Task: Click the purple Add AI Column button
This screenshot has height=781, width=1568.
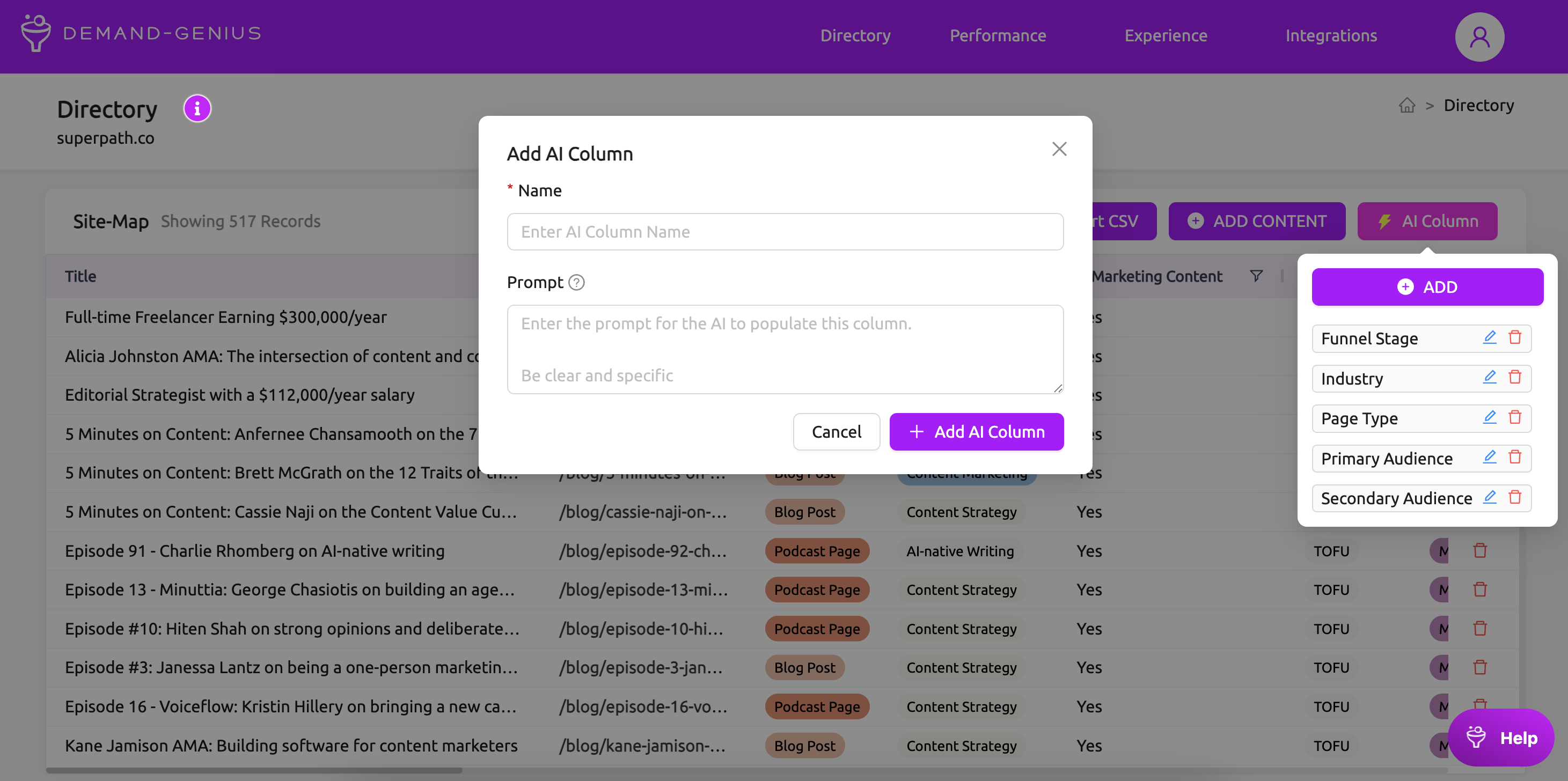Action: tap(976, 432)
